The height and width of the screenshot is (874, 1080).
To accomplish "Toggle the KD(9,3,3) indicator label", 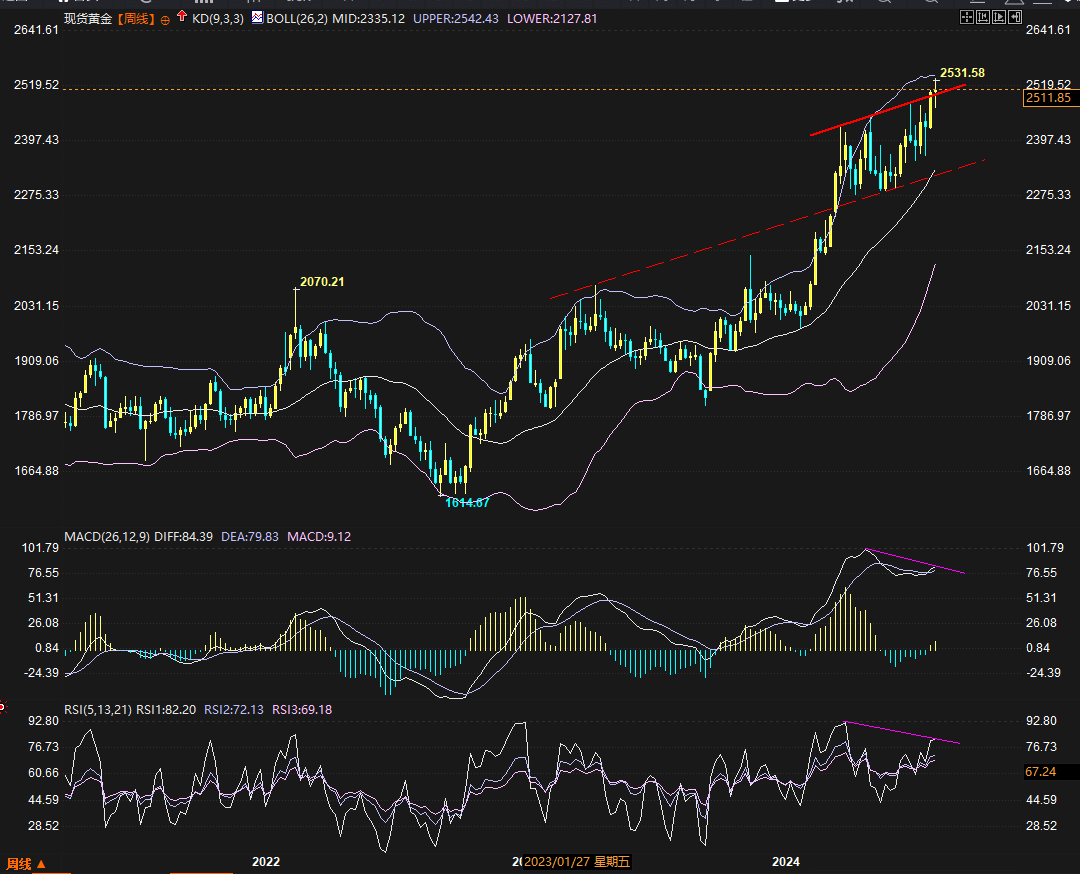I will click(216, 18).
